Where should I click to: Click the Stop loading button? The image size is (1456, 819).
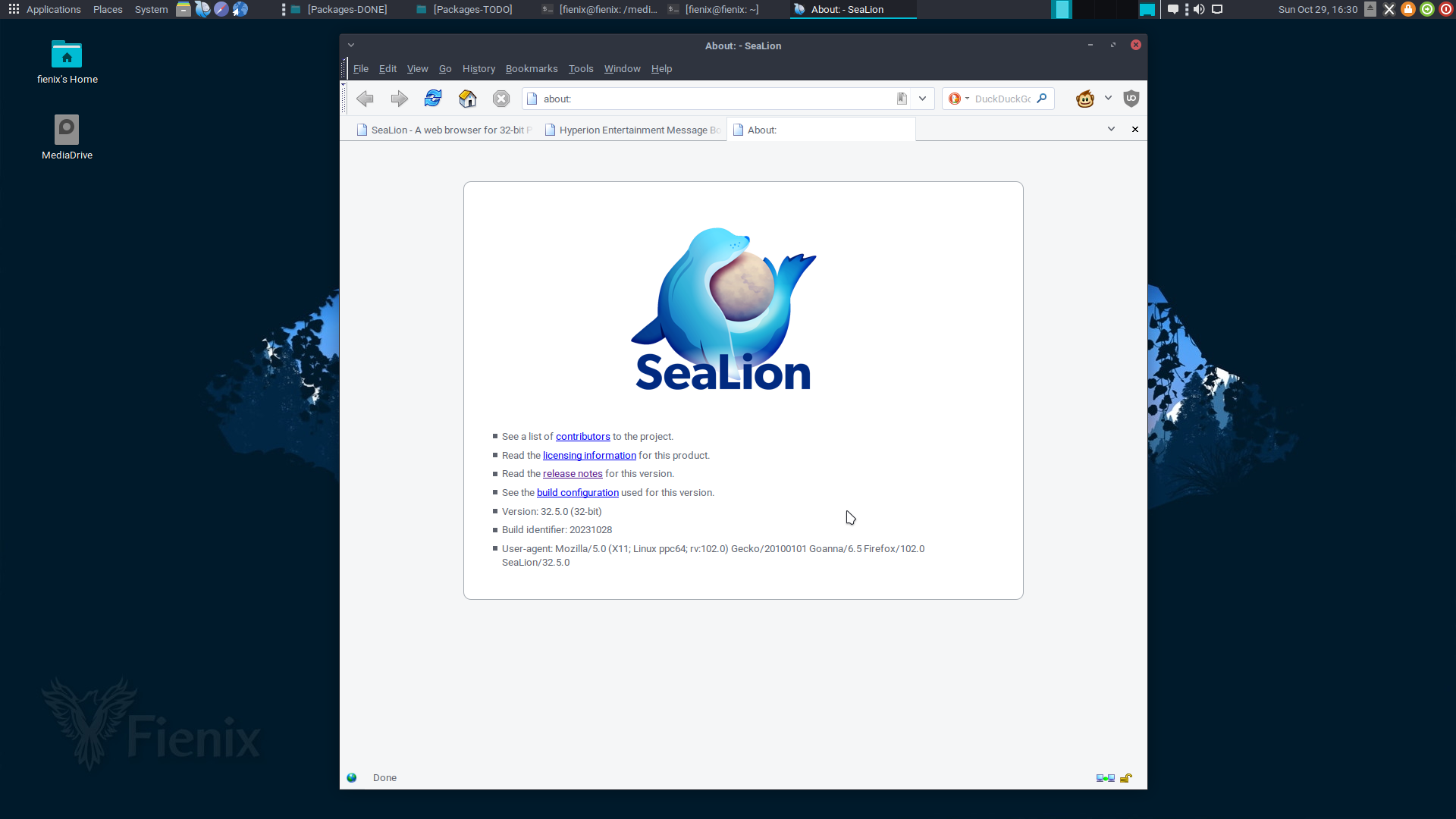coord(501,99)
